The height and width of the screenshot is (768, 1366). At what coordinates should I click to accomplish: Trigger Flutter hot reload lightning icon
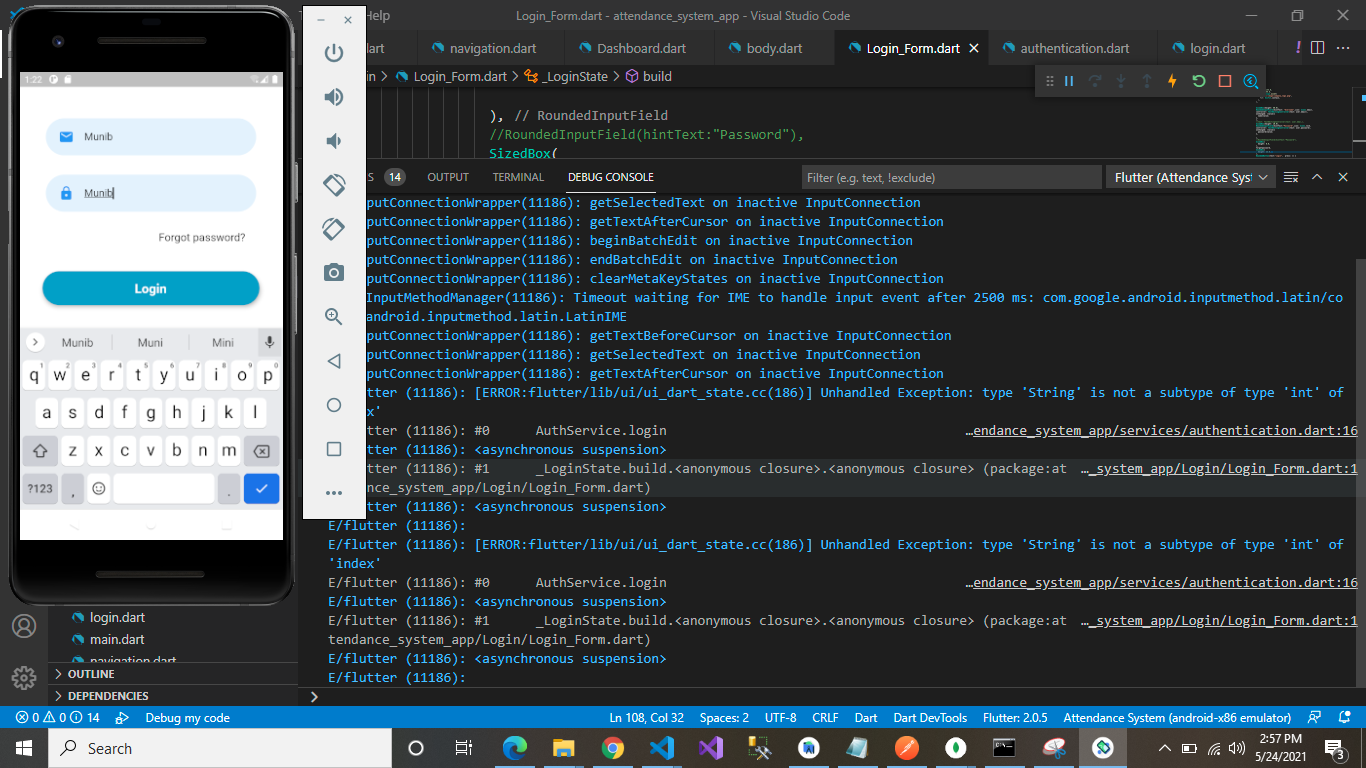pyautogui.click(x=1173, y=81)
